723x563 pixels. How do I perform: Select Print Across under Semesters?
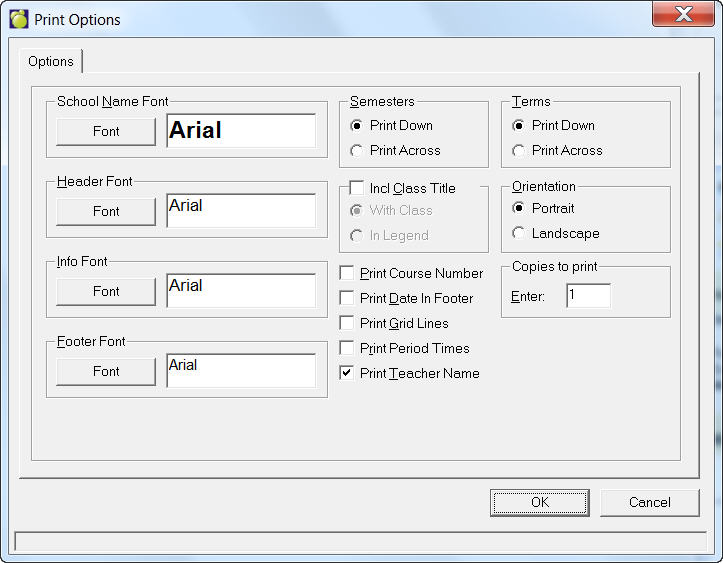357,151
